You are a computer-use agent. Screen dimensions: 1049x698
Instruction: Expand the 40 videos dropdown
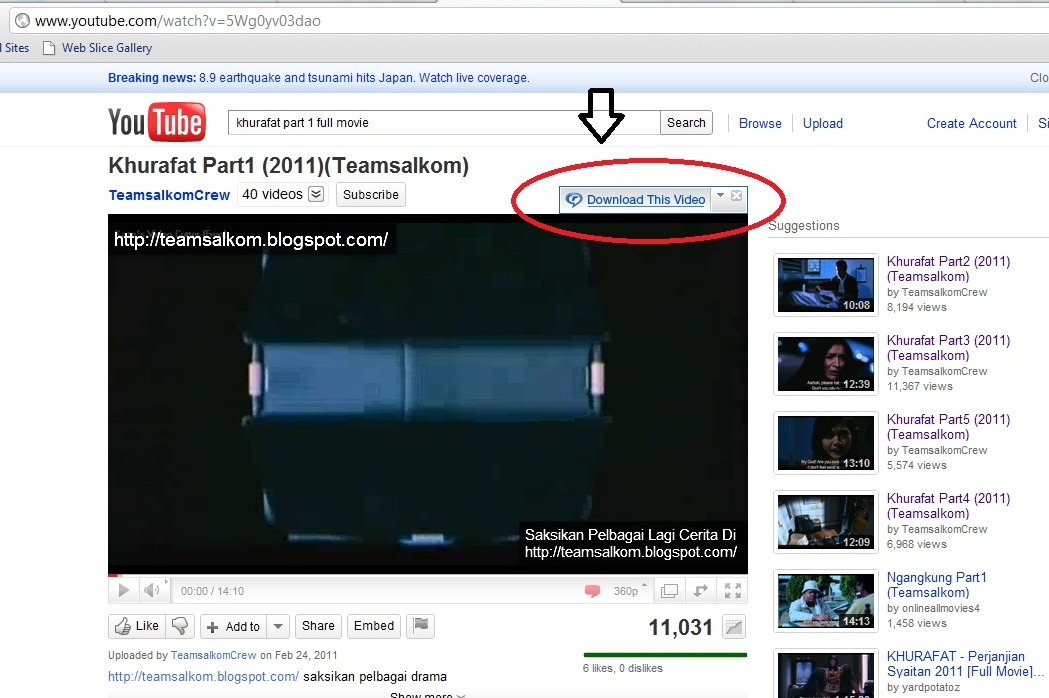pyautogui.click(x=316, y=194)
